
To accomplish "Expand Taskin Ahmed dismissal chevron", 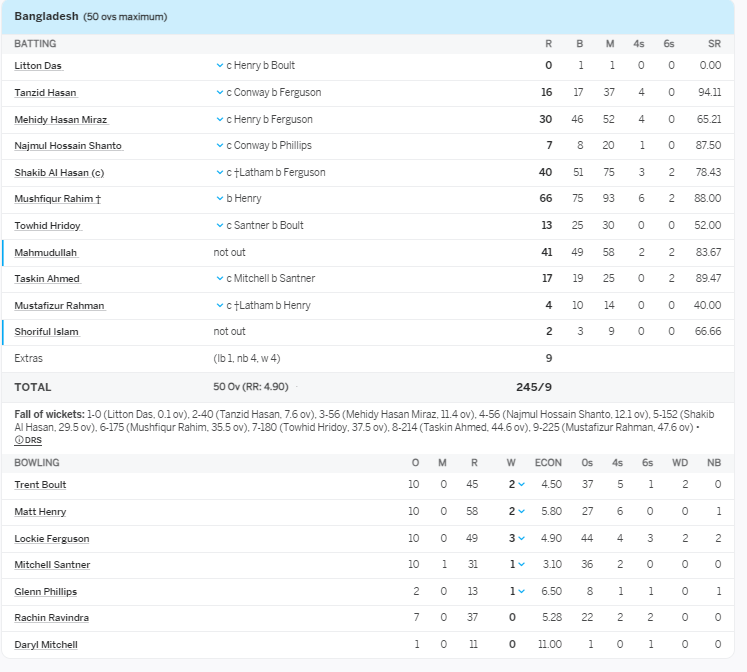I will pos(220,279).
